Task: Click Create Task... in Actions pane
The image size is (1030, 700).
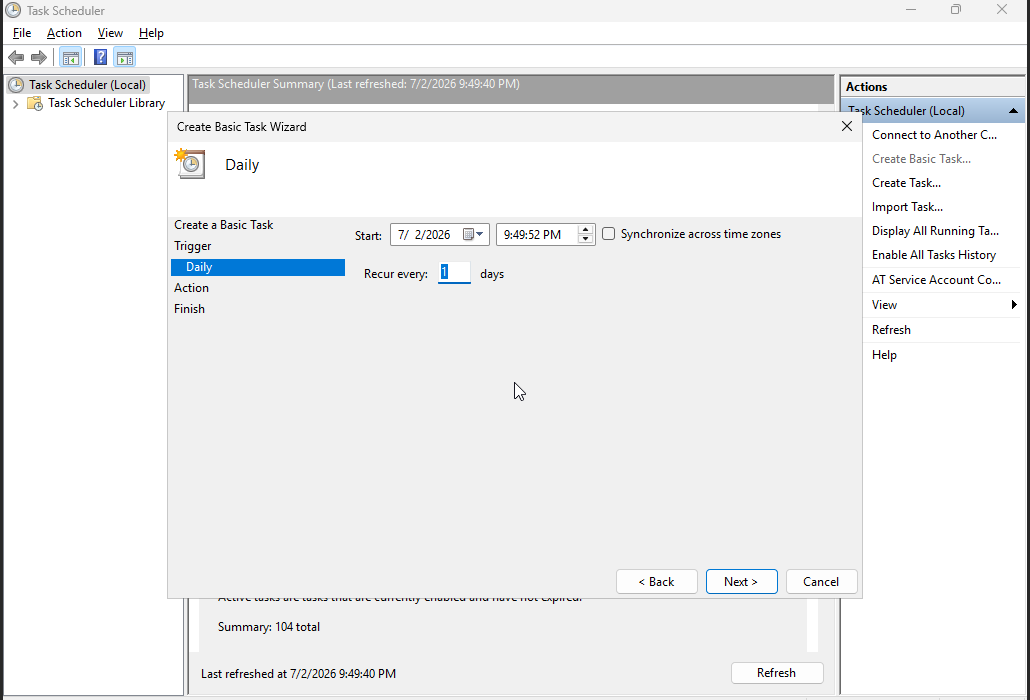Action: (x=906, y=183)
